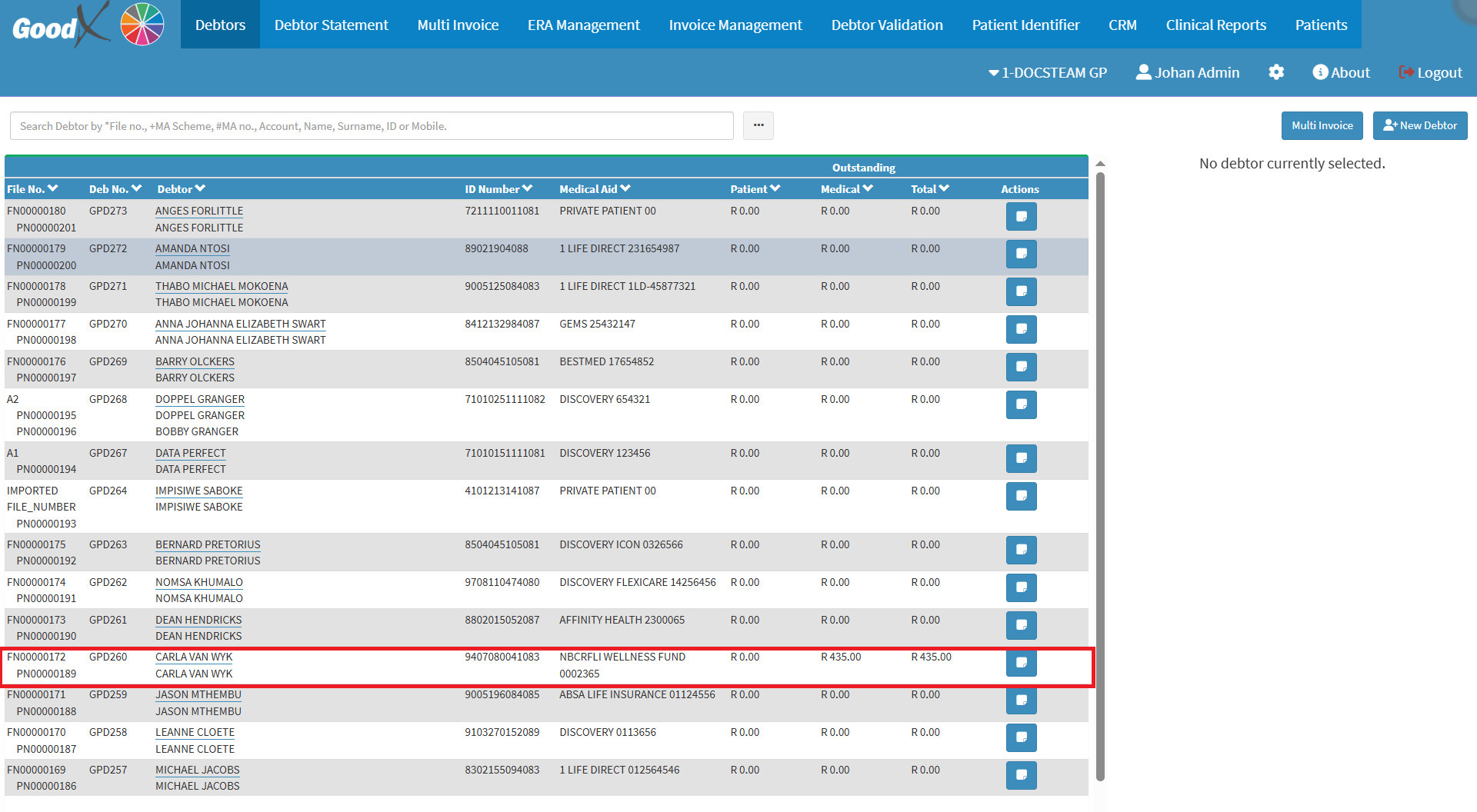This screenshot has height=812, width=1477.
Task: Click action icon for Anges Forlittle row
Action: pyautogui.click(x=1021, y=217)
